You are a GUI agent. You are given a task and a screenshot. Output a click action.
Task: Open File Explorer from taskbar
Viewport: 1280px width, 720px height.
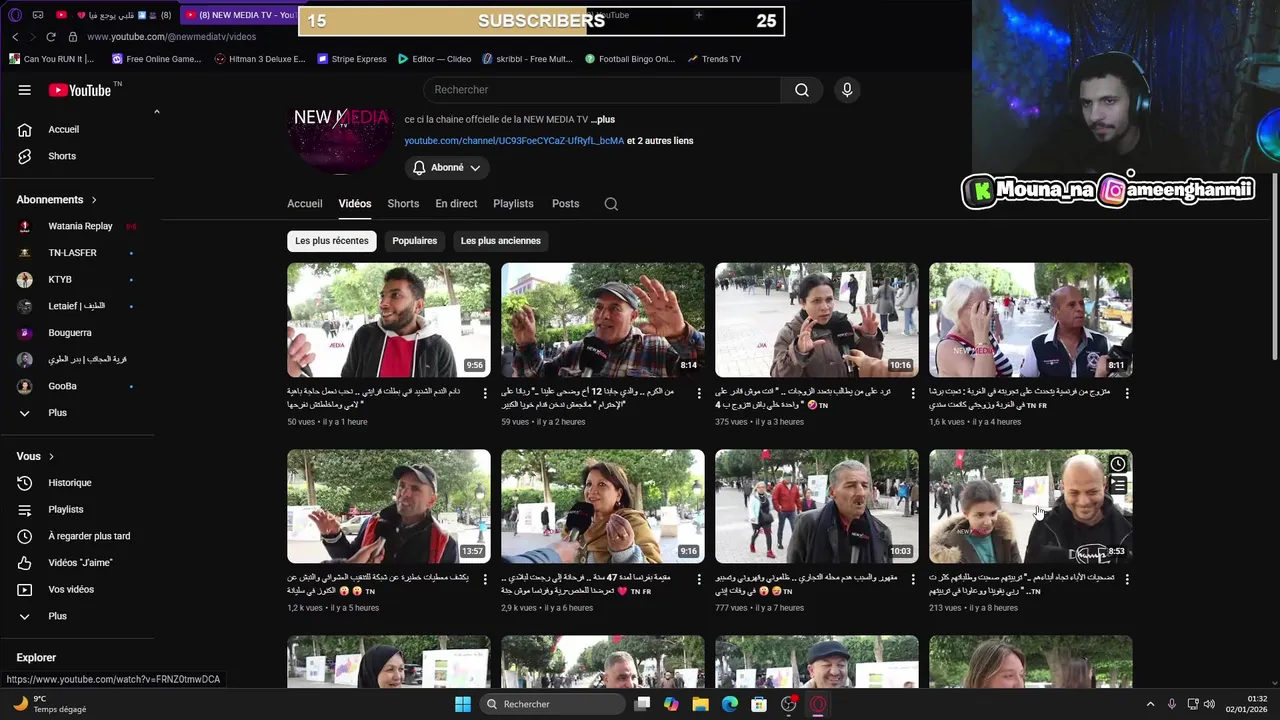700,704
